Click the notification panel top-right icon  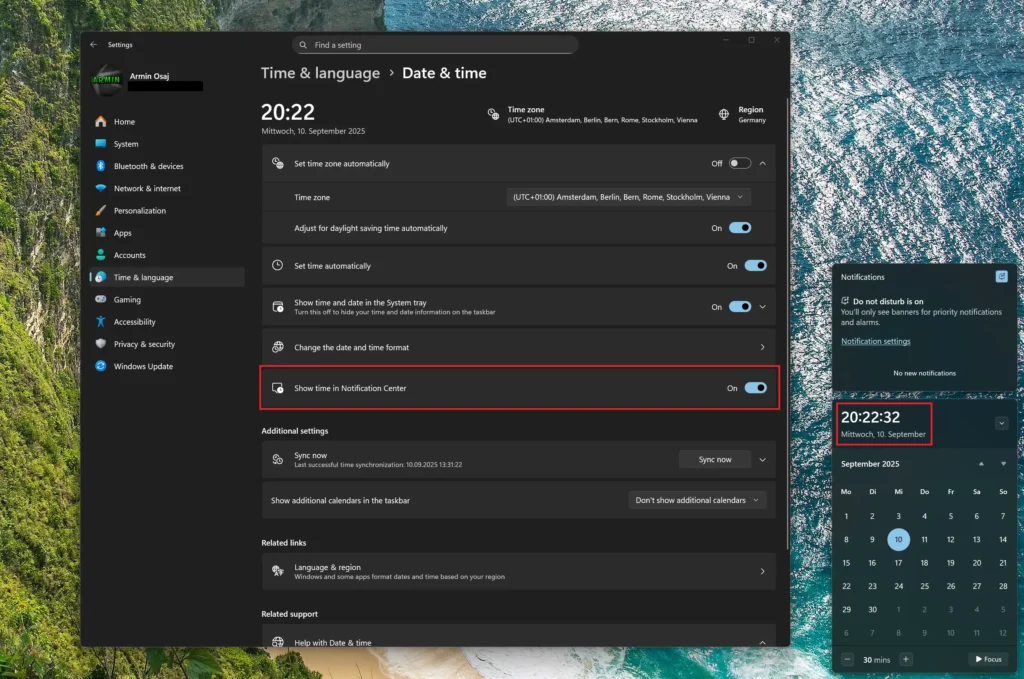tap(1001, 277)
